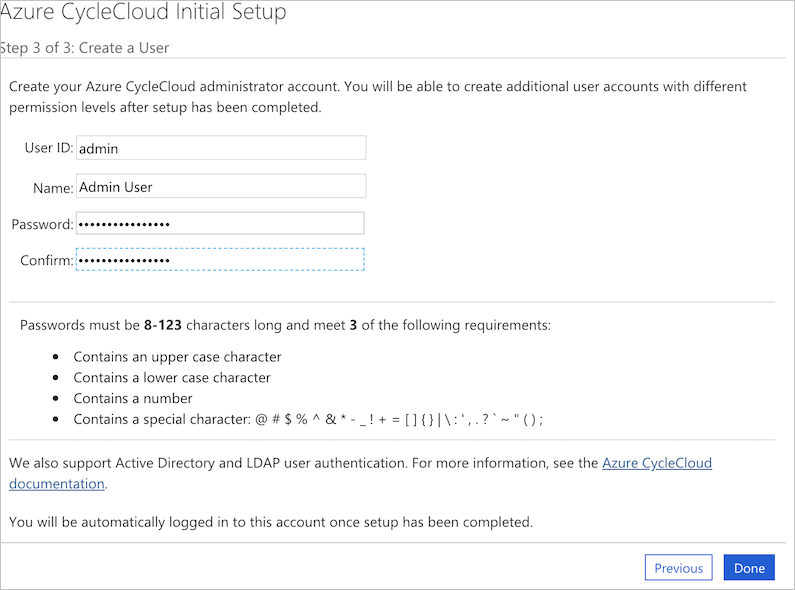Click the upper case character requirement
The image size is (795, 590).
coord(177,357)
